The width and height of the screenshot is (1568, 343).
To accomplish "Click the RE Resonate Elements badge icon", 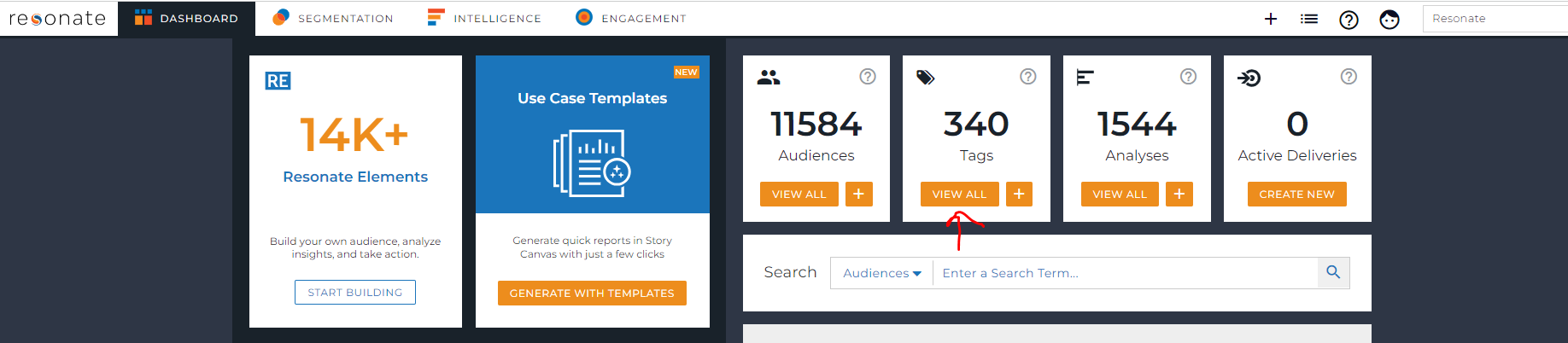I will click(x=278, y=81).
